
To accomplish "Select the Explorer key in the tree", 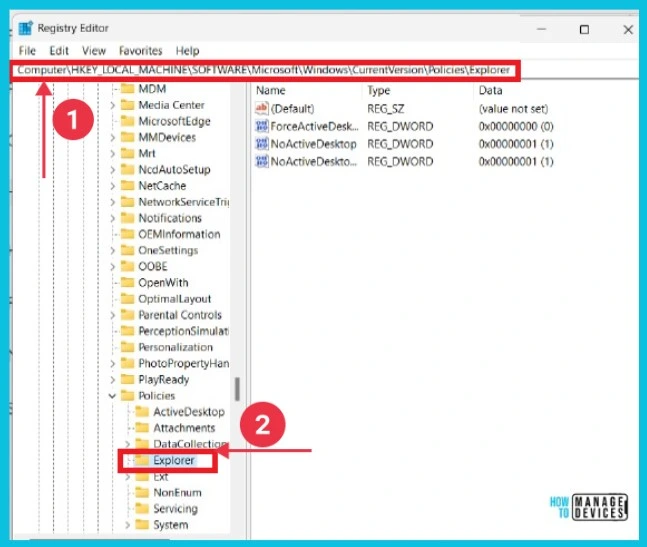I will 174,460.
